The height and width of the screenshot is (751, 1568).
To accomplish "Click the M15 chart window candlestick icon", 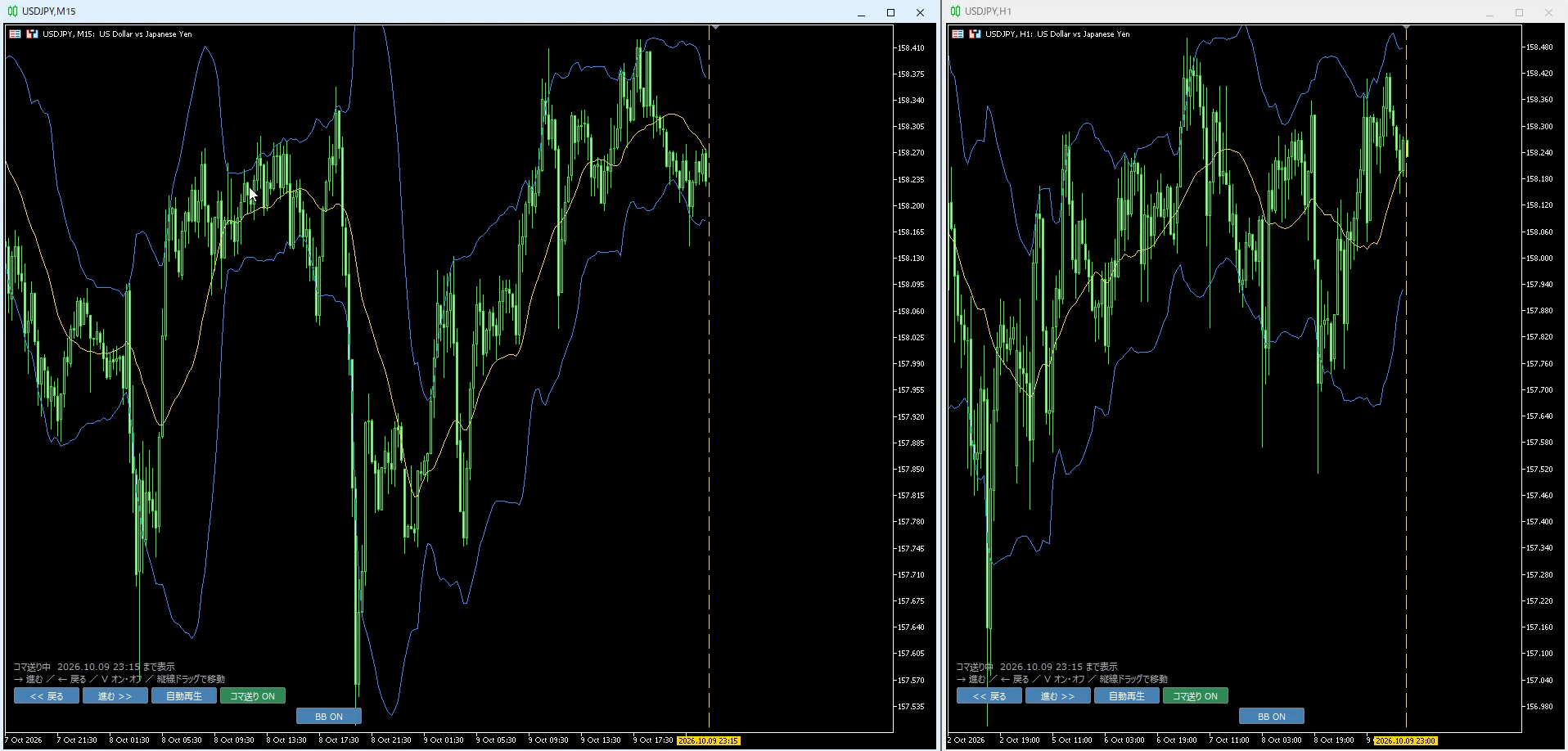I will click(x=12, y=11).
